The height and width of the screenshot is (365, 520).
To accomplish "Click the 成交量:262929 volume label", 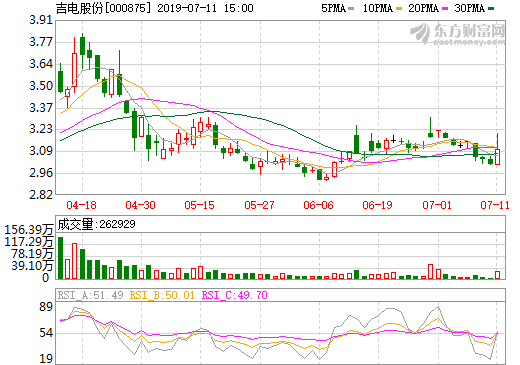I will click(97, 224).
